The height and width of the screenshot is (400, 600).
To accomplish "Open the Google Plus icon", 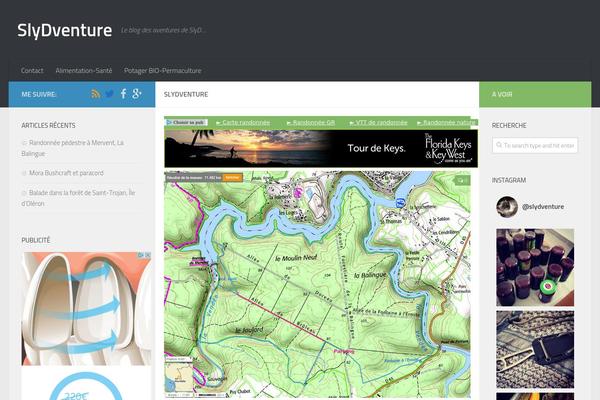I will click(x=137, y=94).
